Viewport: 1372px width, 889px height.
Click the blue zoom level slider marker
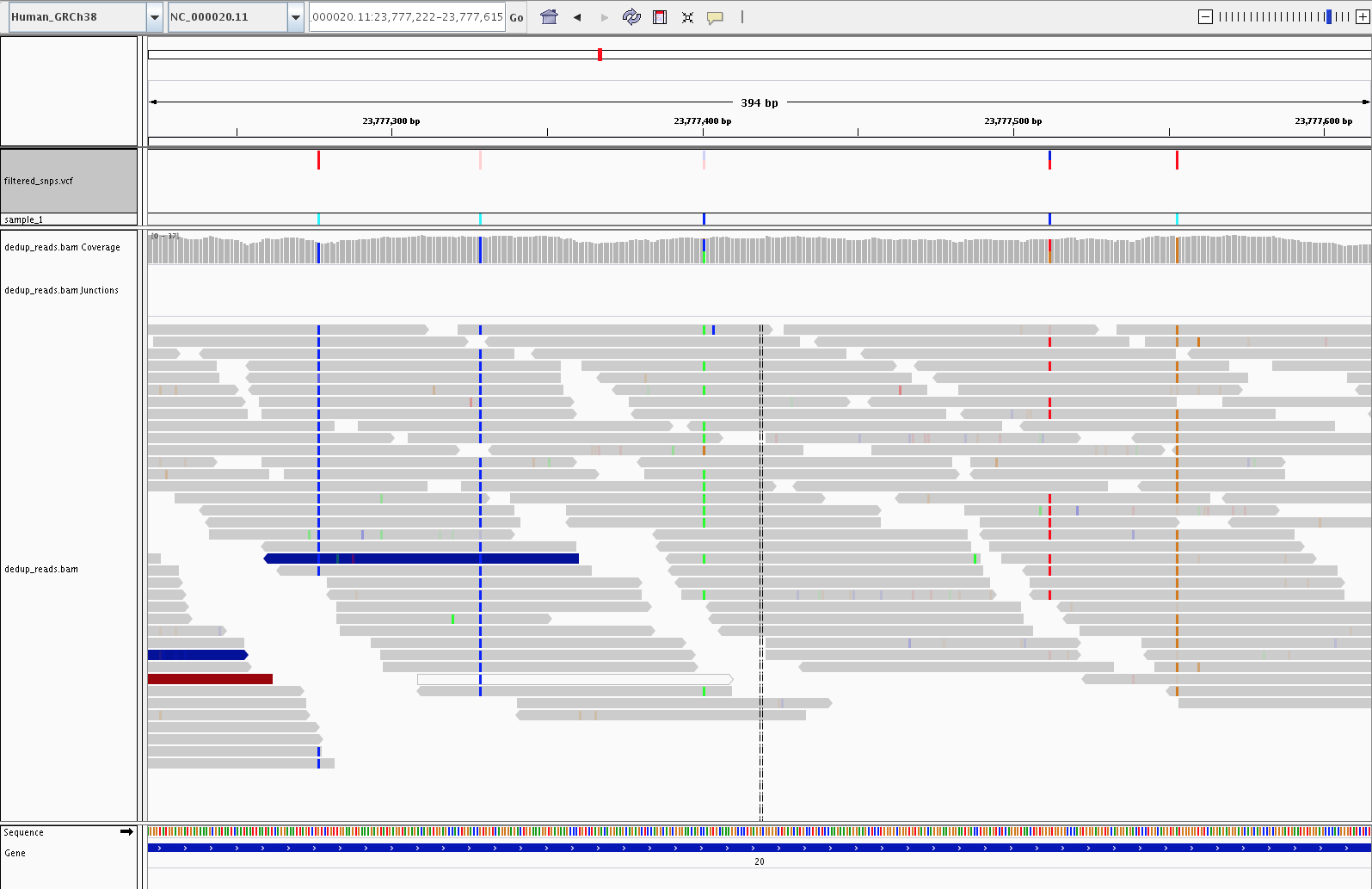point(1328,17)
